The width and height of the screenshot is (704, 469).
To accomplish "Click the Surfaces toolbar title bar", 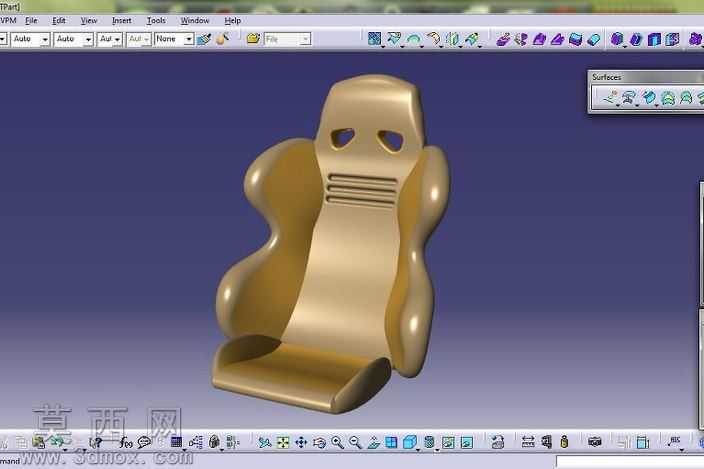I will 646,77.
